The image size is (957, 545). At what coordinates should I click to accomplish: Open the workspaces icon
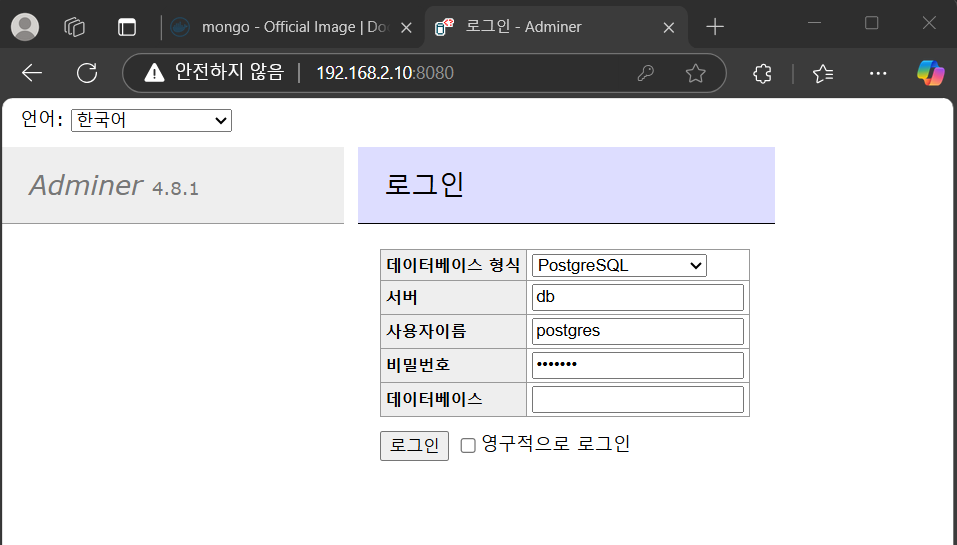coord(74,27)
